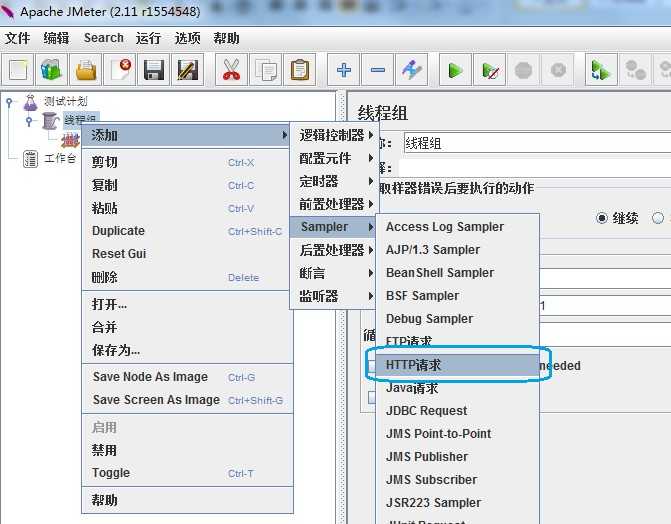Open the 文件 menu

tap(18, 38)
